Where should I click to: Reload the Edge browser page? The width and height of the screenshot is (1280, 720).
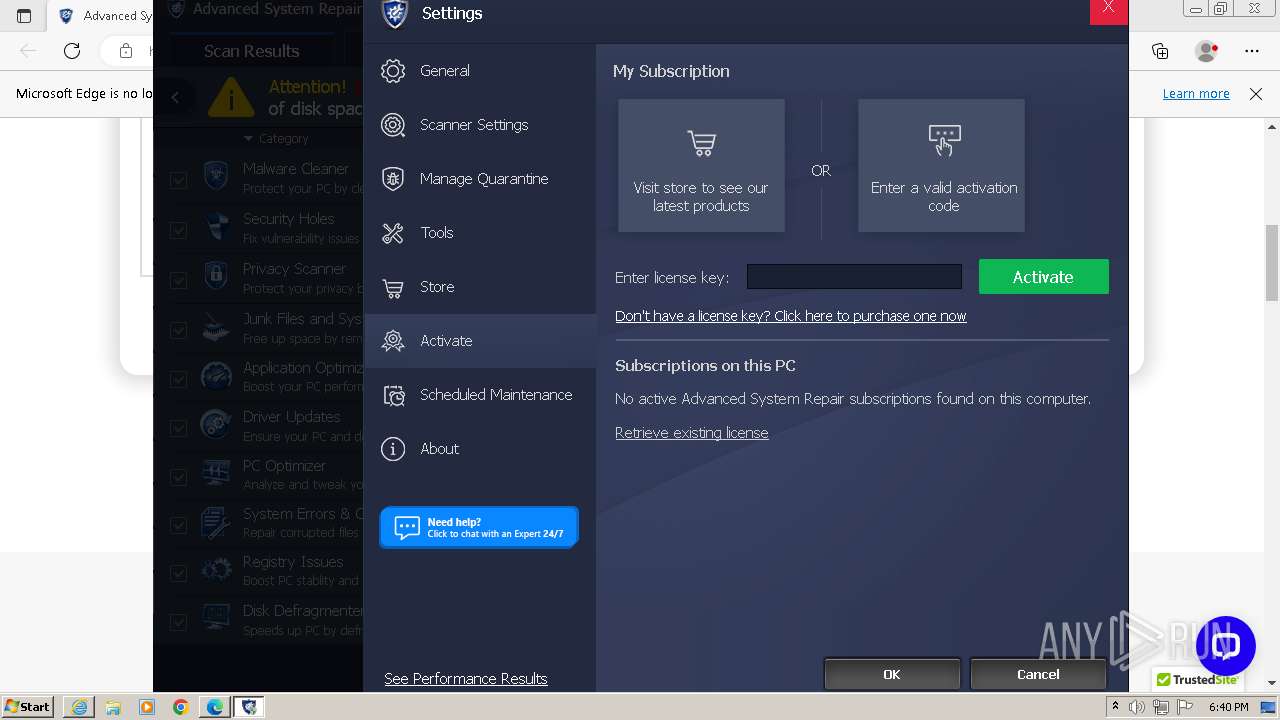coord(72,51)
